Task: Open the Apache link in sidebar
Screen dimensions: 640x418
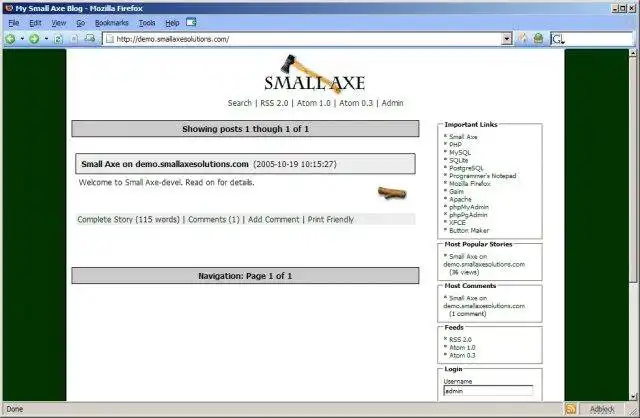Action: pos(460,199)
